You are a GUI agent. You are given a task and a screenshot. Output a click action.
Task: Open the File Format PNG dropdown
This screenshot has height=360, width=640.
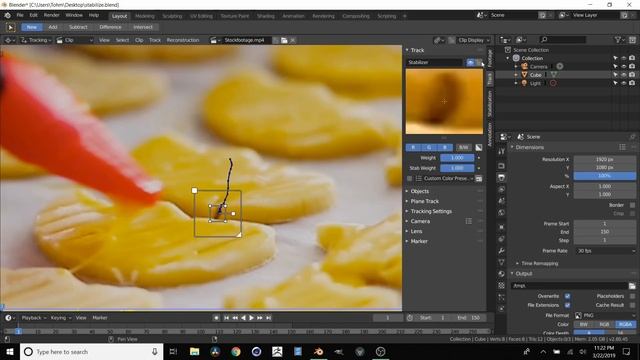[x=605, y=316]
